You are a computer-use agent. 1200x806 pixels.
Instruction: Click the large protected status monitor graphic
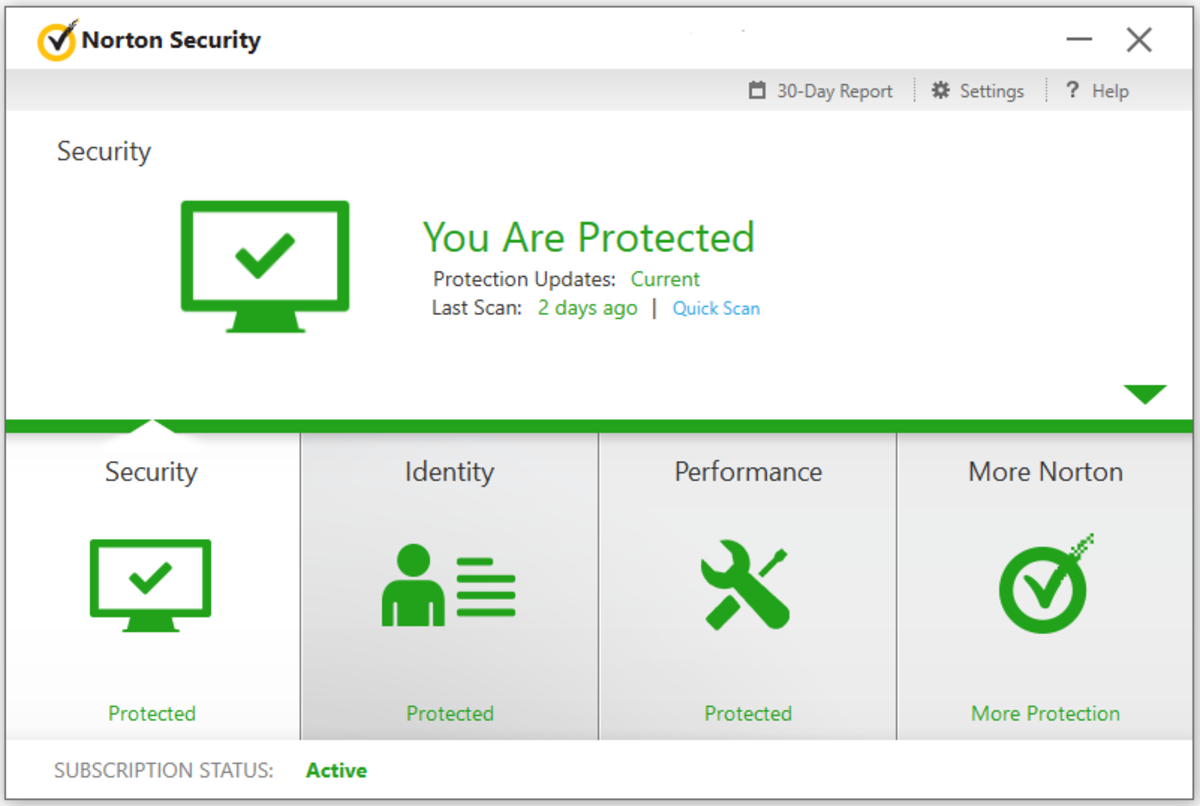click(x=264, y=265)
